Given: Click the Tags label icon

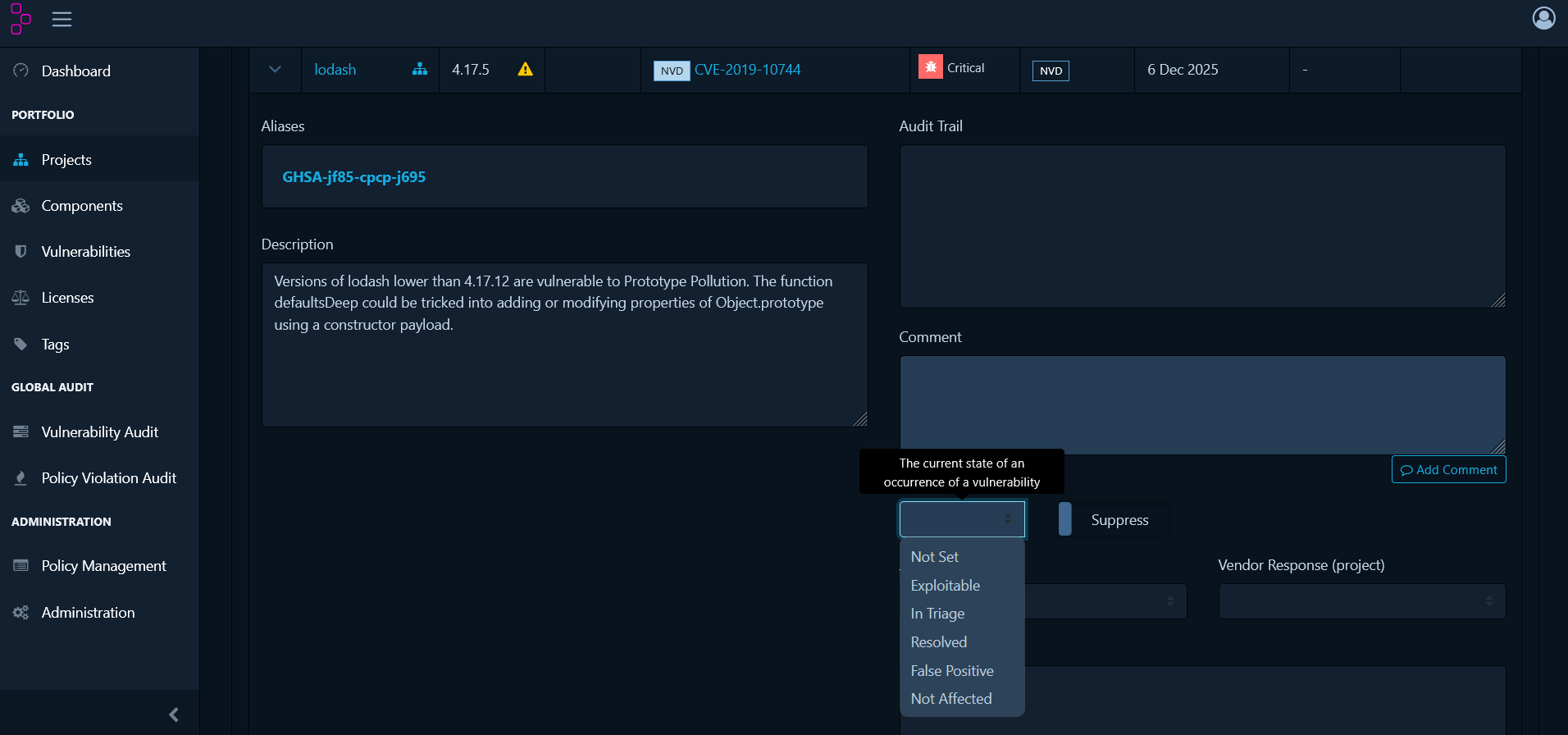Looking at the screenshot, I should (21, 344).
